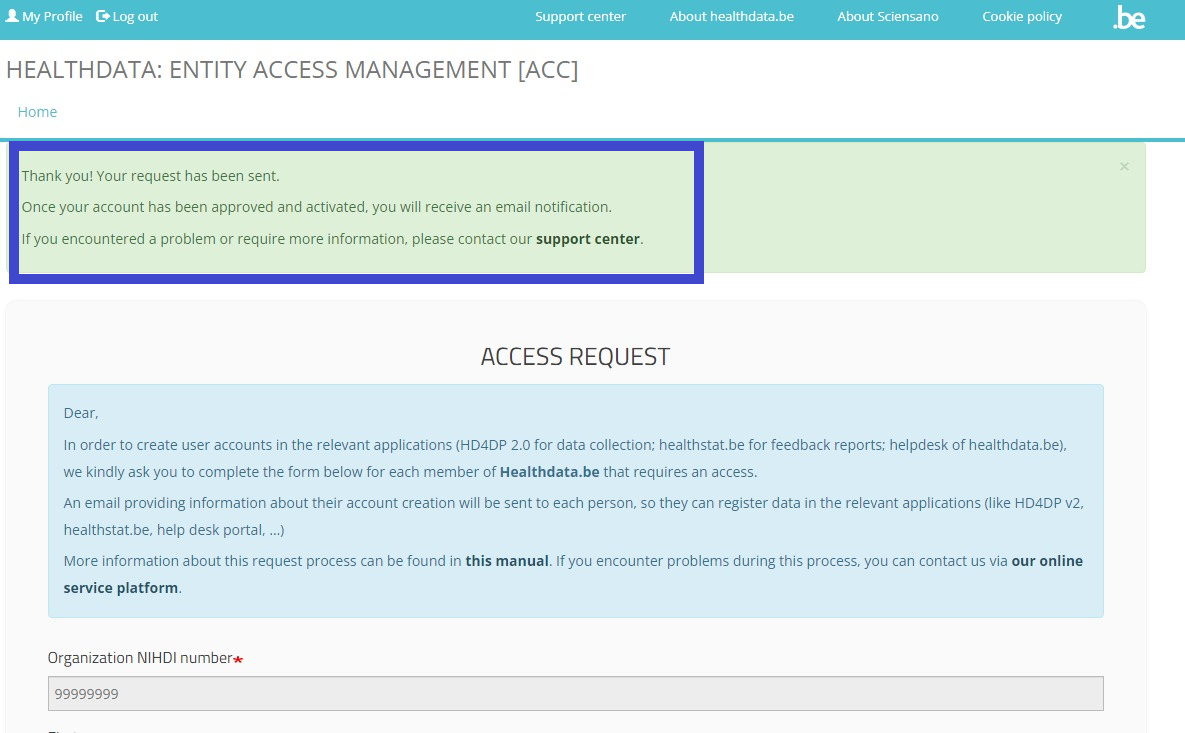
Task: Go to About healthdata.be page
Action: [731, 16]
